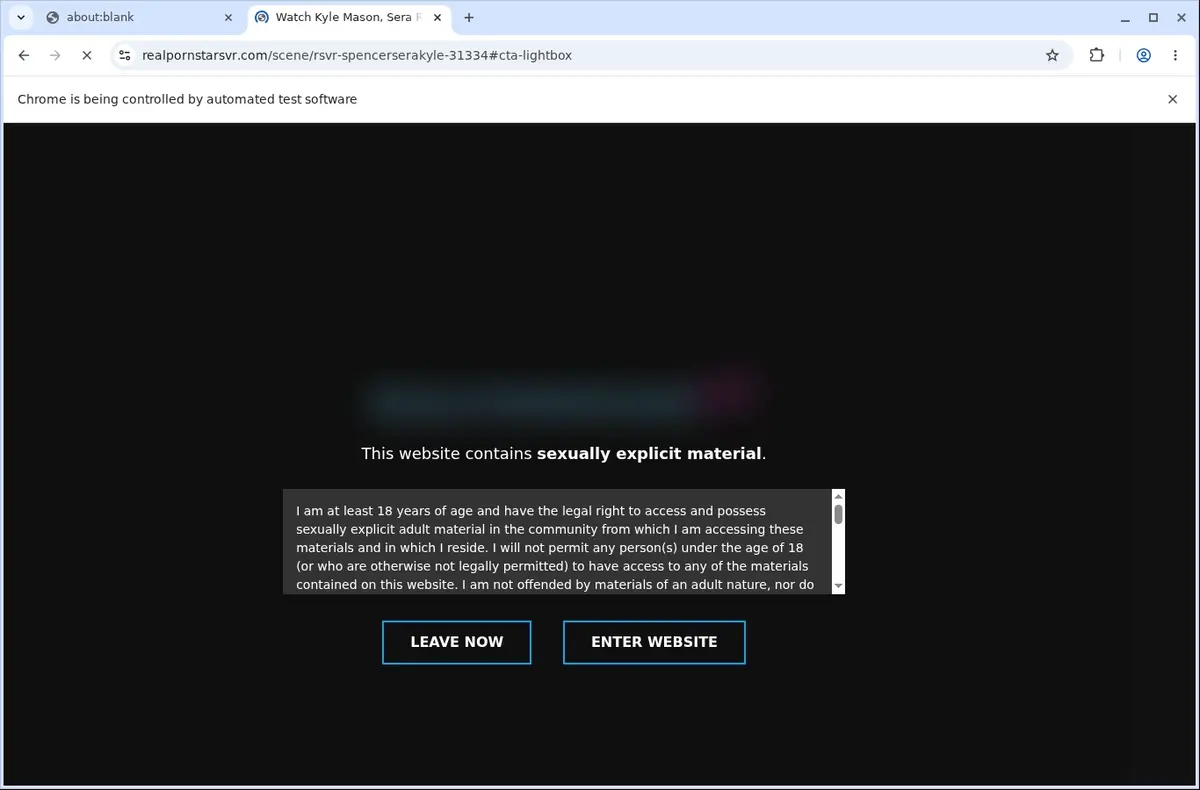This screenshot has height=790, width=1200.
Task: Click the 'I am at least 18 years' disclaimer text
Action: 555,547
